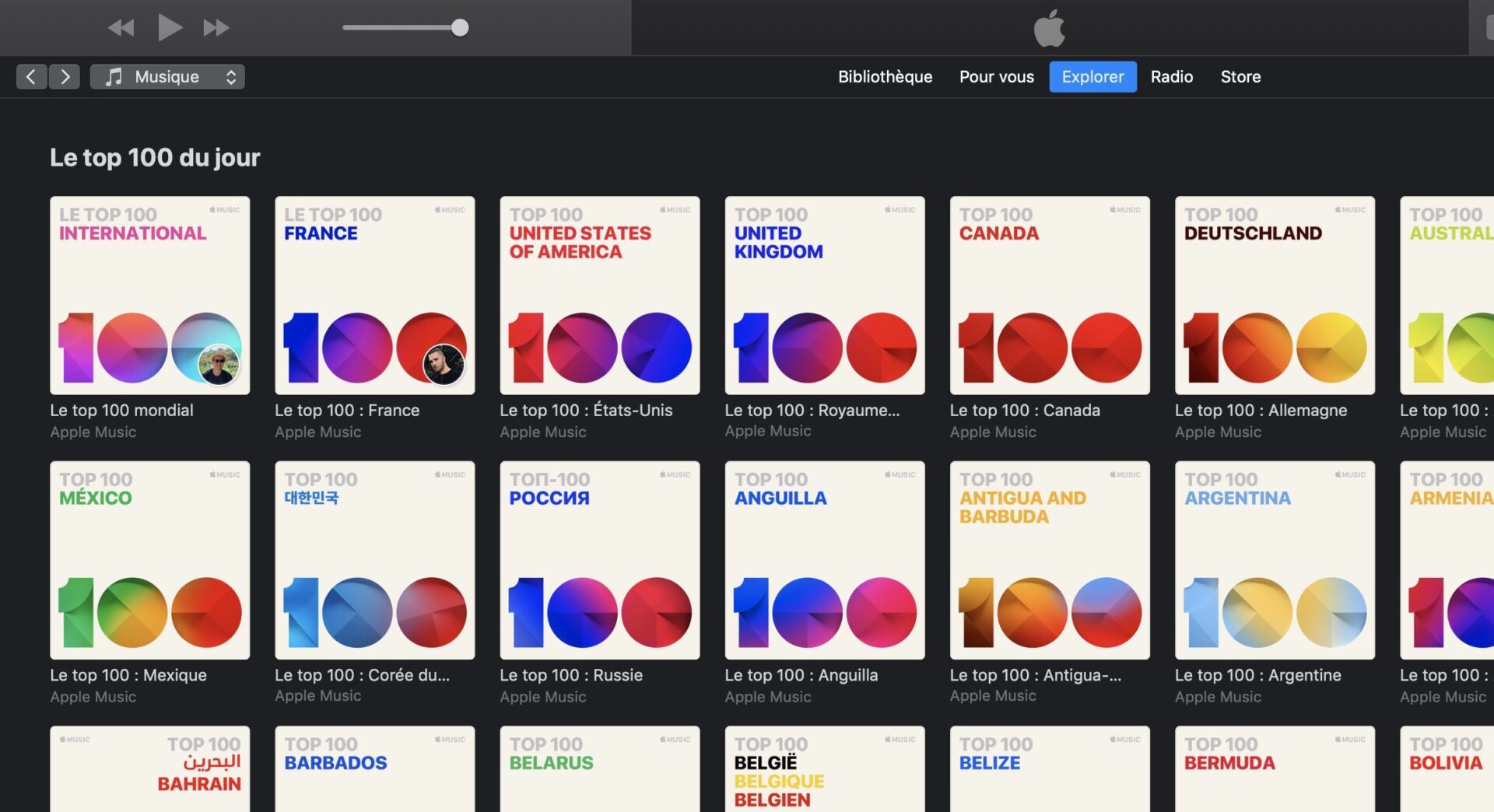Open the Top 100 Bolivia cover
This screenshot has width=1494, height=812.
pyautogui.click(x=1447, y=769)
